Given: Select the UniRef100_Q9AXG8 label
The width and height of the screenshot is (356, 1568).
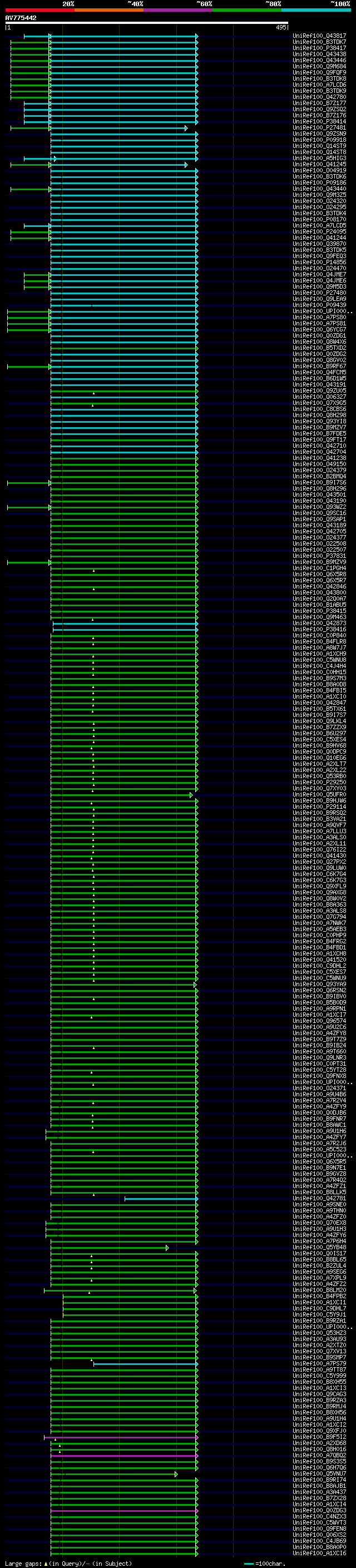Looking at the screenshot, I should coord(319,892).
